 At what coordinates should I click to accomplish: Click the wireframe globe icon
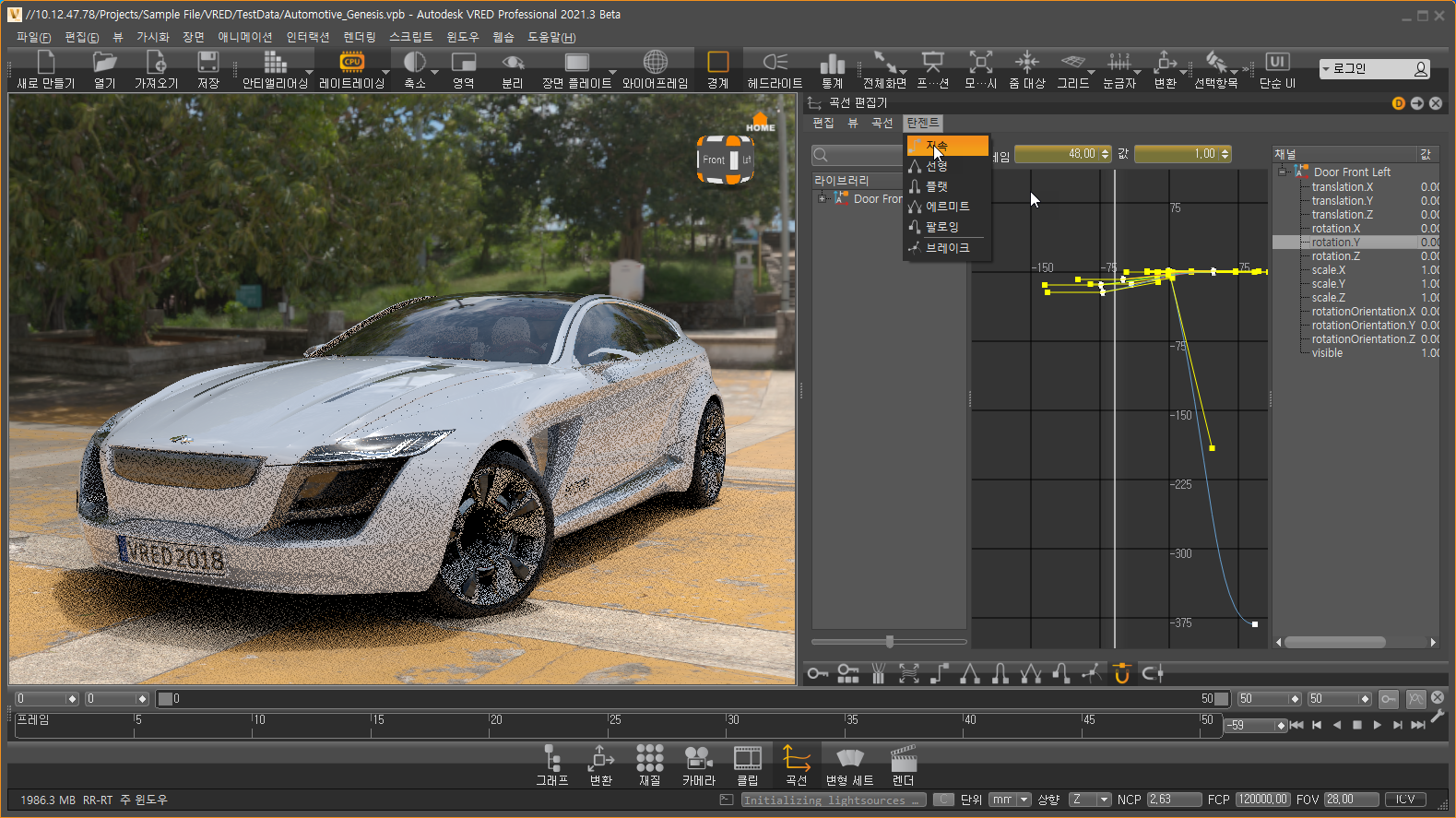tap(655, 63)
